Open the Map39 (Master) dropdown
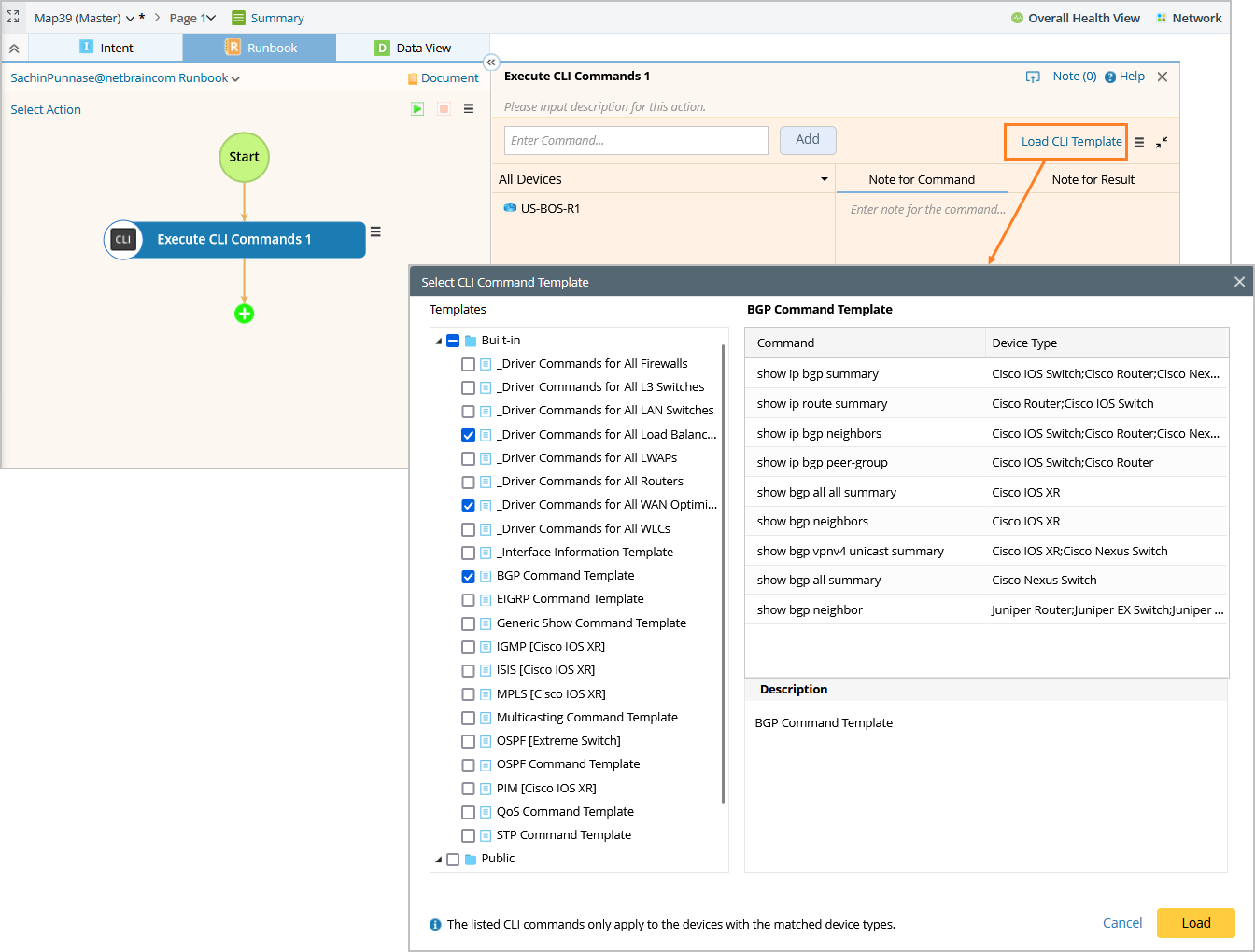Image resolution: width=1255 pixels, height=952 pixels. coord(131,19)
